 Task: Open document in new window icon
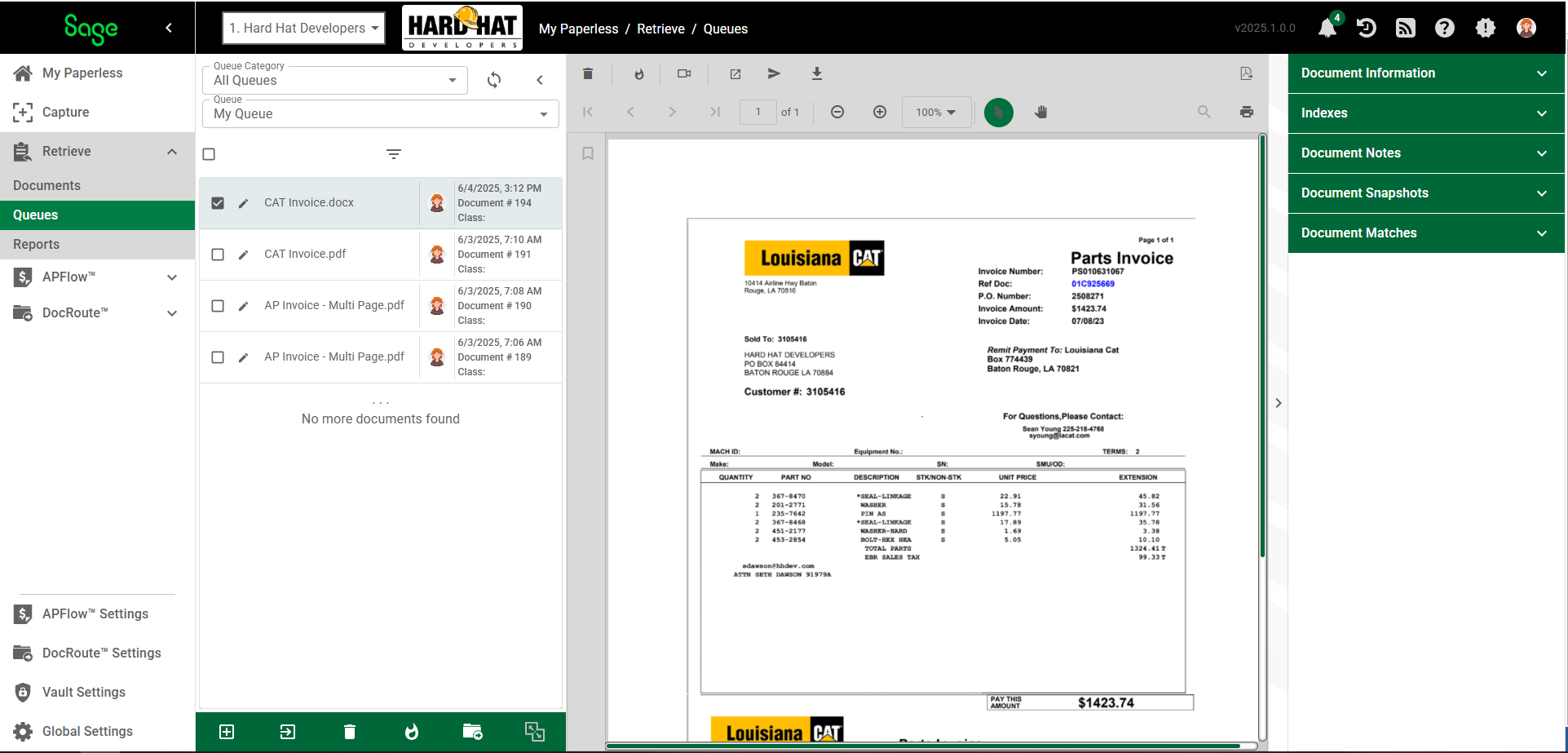(735, 73)
